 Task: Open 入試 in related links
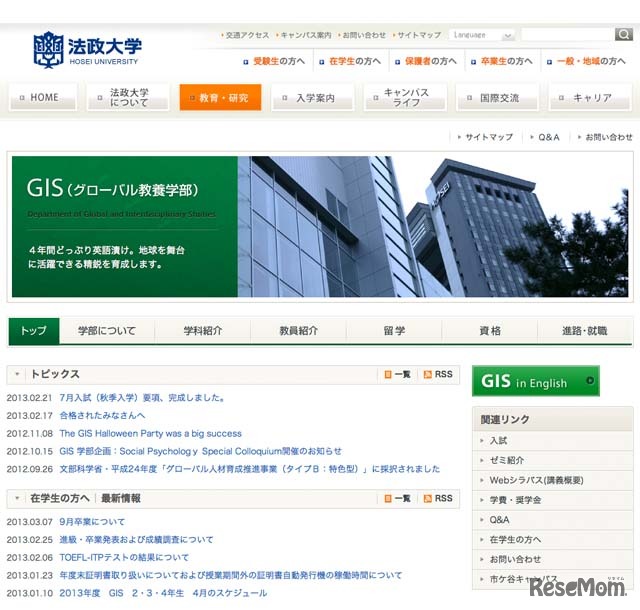click(x=553, y=441)
